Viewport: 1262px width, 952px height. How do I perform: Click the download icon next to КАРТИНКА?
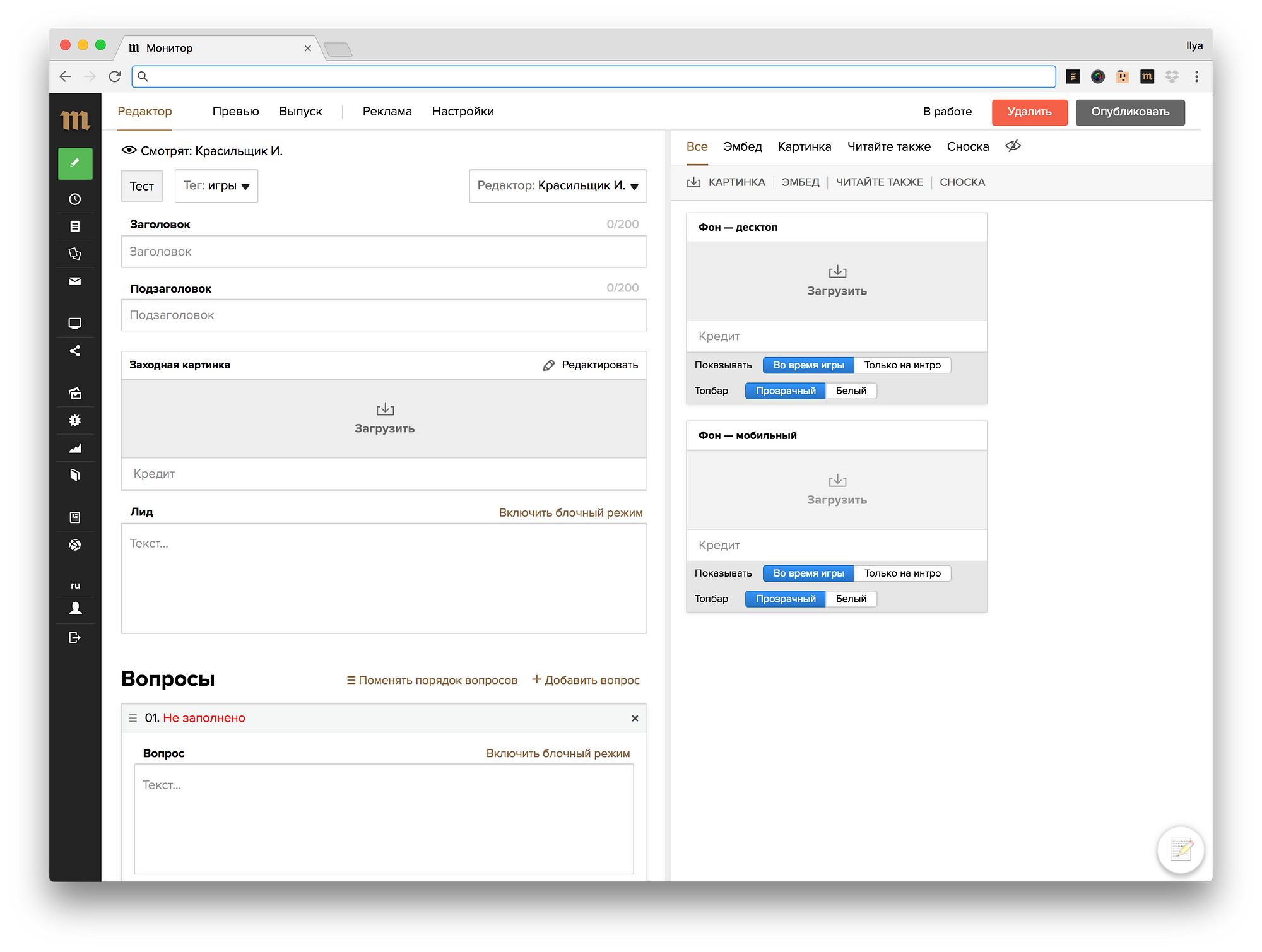pos(693,182)
